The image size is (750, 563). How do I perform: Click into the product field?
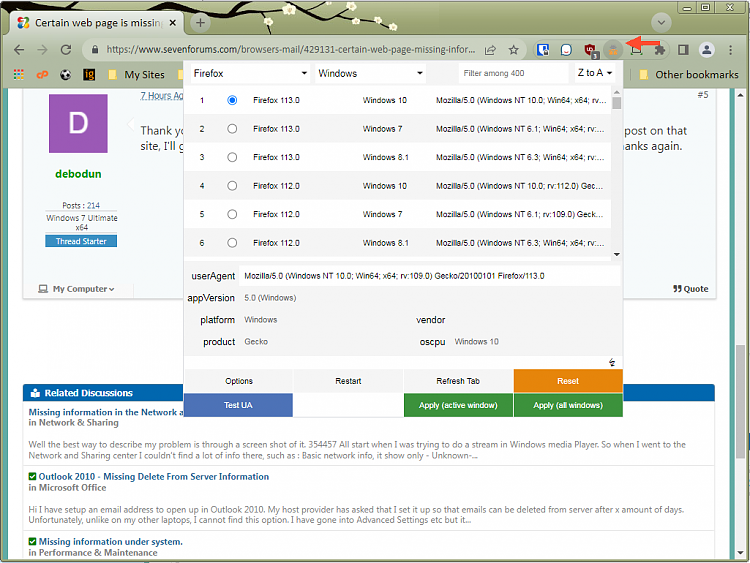pos(325,342)
